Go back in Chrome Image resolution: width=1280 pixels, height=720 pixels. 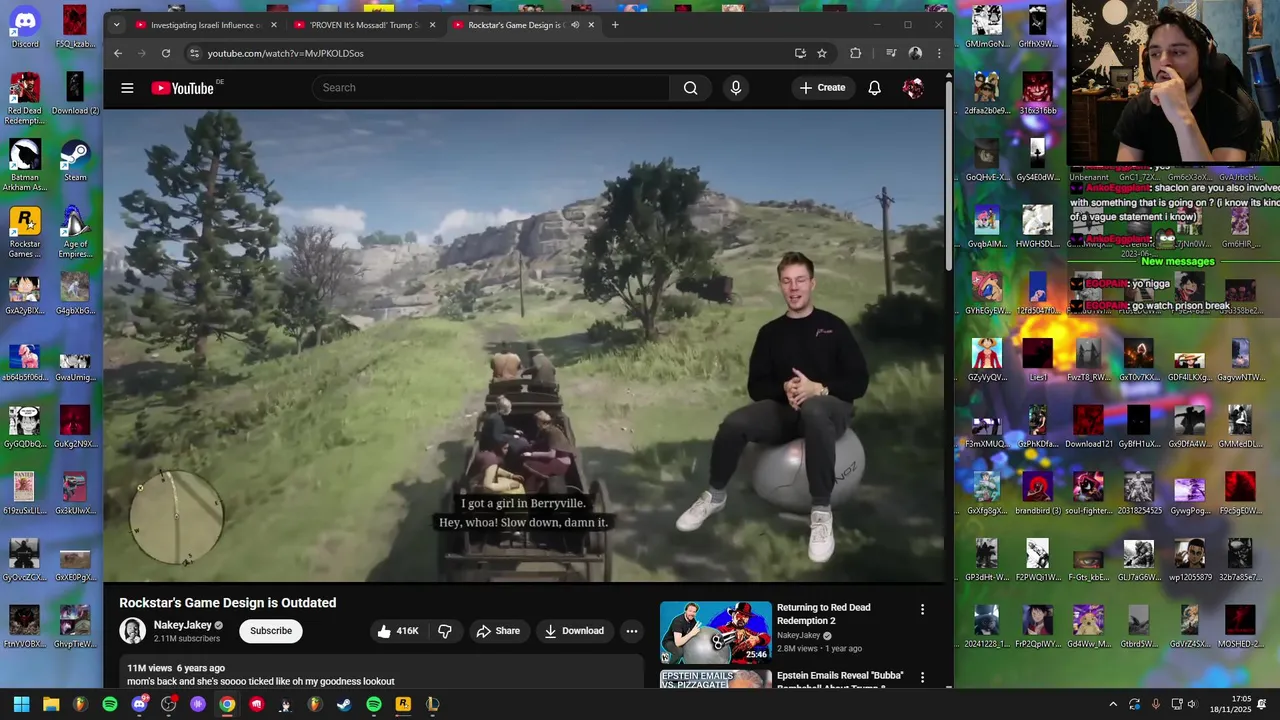pyautogui.click(x=118, y=53)
